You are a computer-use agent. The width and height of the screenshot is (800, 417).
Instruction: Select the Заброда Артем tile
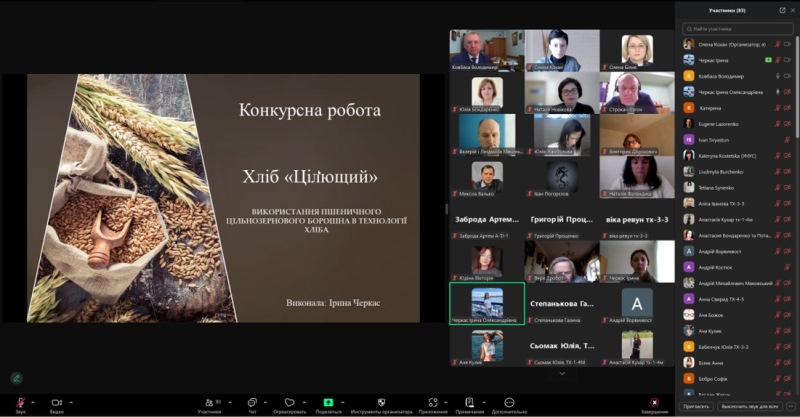[x=487, y=219]
